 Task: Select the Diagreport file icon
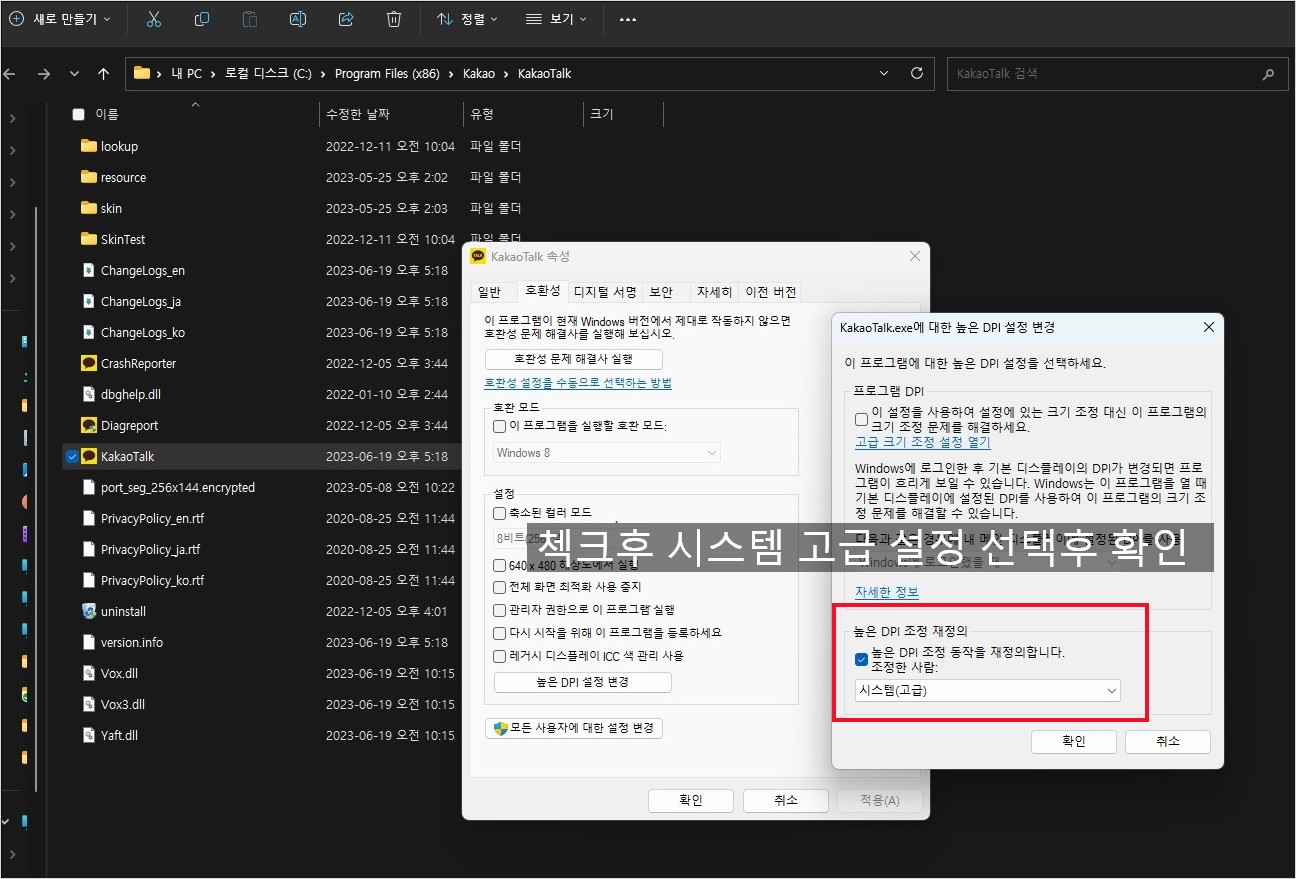pos(88,425)
